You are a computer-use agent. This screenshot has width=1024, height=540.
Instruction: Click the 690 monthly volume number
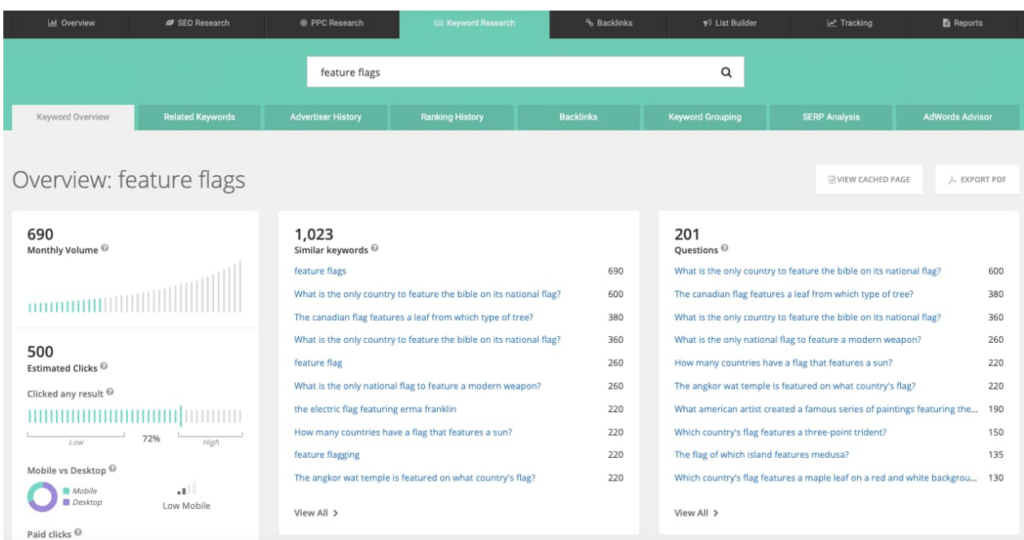pos(40,234)
